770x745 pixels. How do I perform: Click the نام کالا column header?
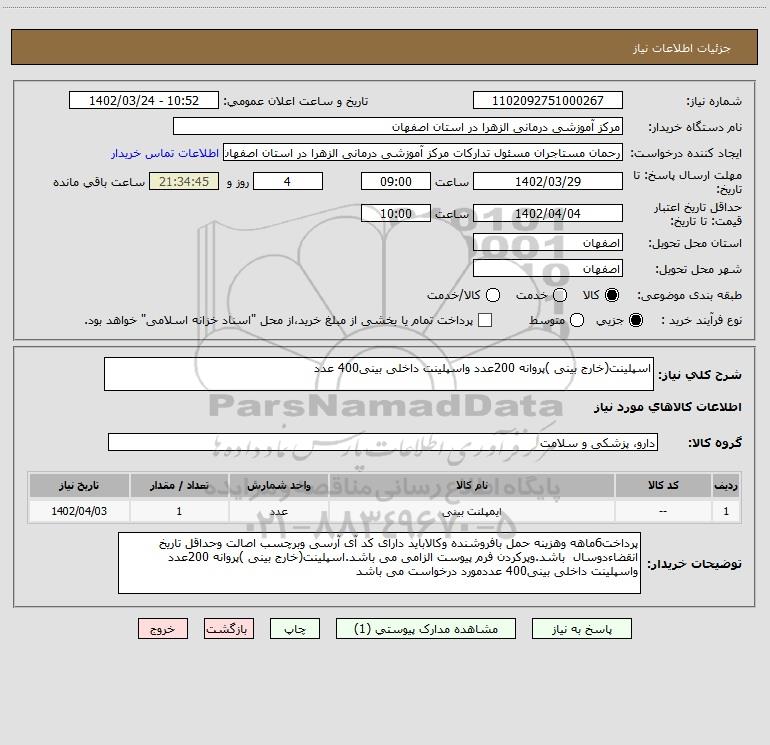coord(471,485)
